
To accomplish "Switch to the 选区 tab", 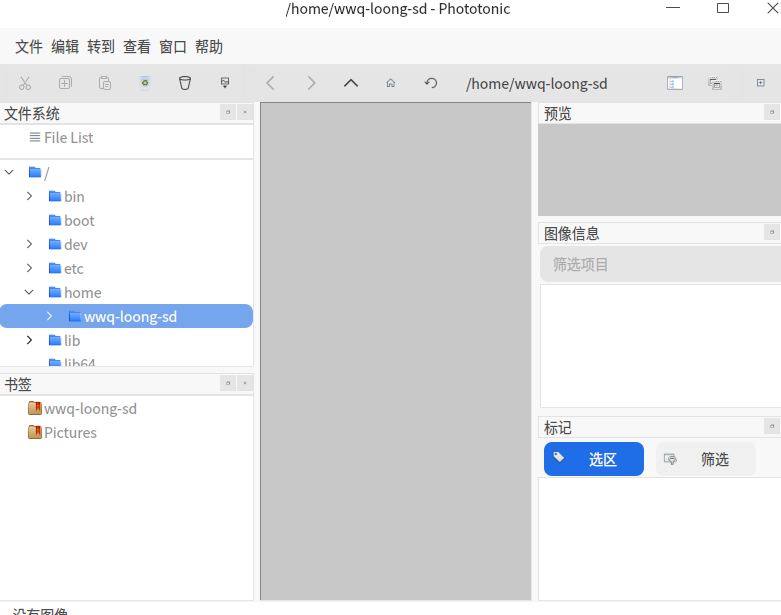I will [594, 459].
